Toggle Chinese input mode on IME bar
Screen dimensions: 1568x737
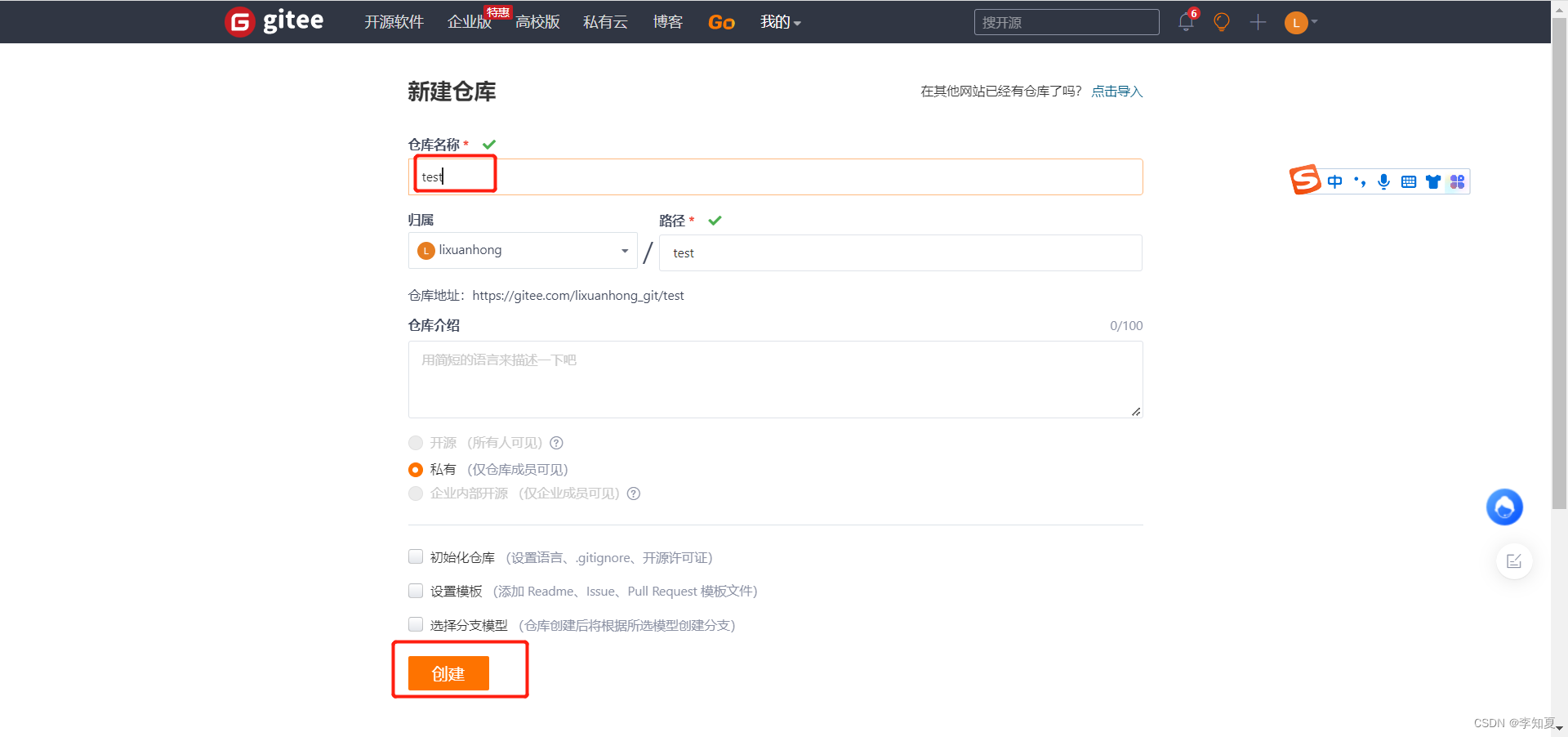(x=1334, y=181)
